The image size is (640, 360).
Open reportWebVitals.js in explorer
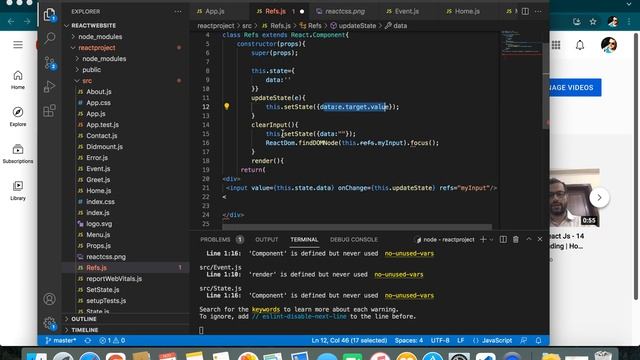pos(114,279)
